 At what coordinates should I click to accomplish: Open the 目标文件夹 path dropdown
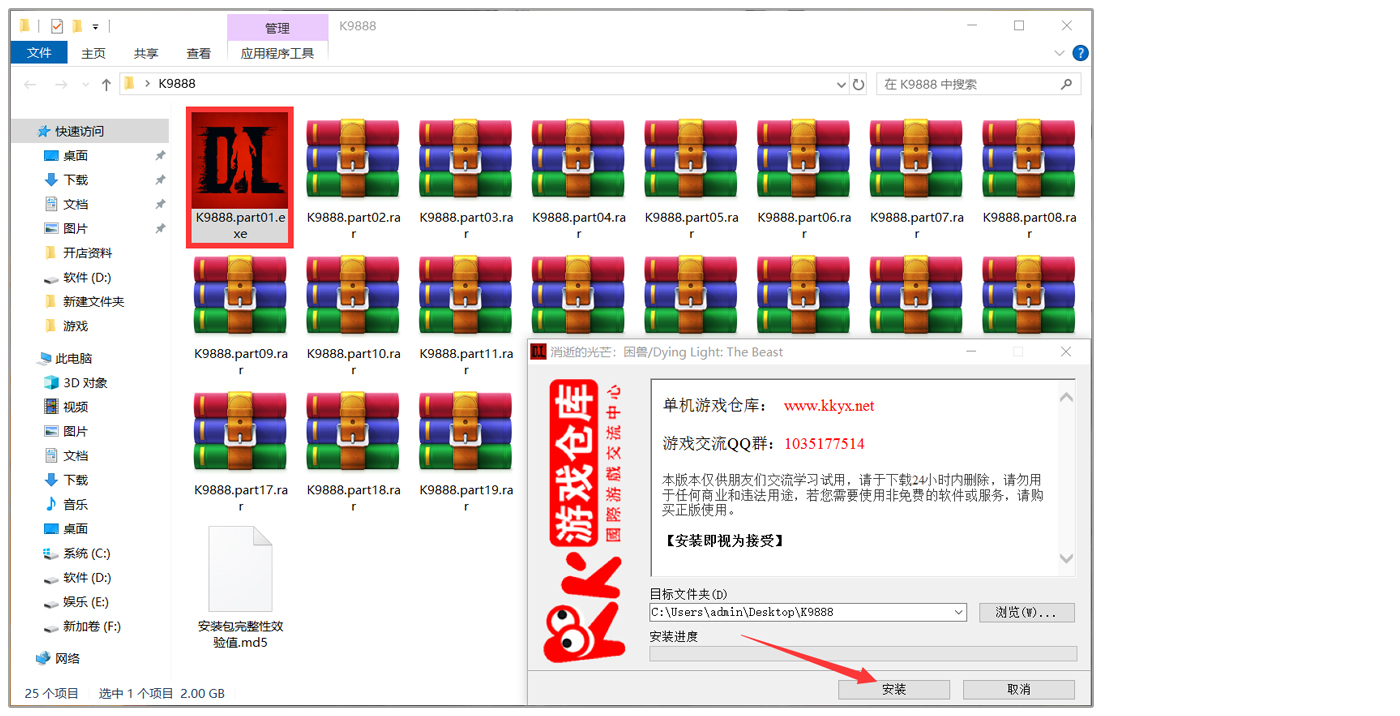coord(959,612)
